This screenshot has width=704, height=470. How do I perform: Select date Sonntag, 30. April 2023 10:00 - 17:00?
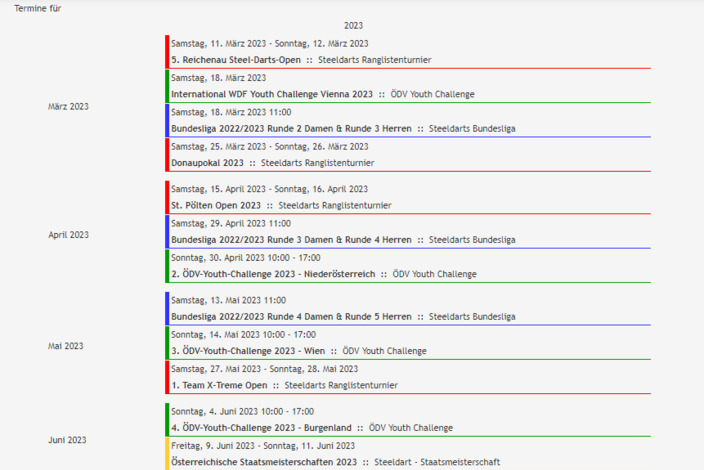tap(246, 258)
